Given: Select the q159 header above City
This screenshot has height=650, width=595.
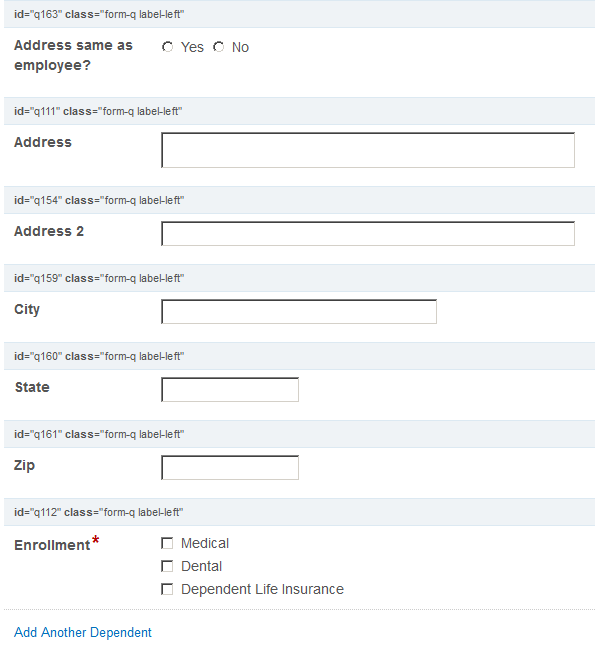Looking at the screenshot, I should (x=299, y=278).
